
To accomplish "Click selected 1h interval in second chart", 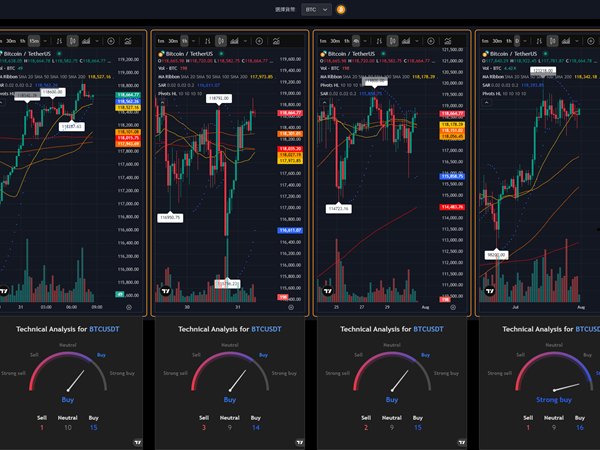I will point(184,41).
